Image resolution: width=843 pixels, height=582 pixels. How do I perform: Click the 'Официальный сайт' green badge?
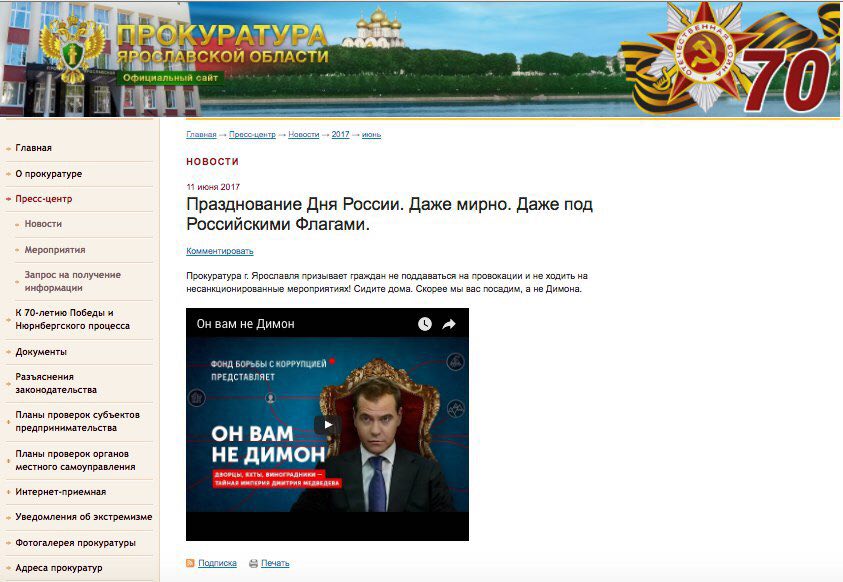pos(170,78)
